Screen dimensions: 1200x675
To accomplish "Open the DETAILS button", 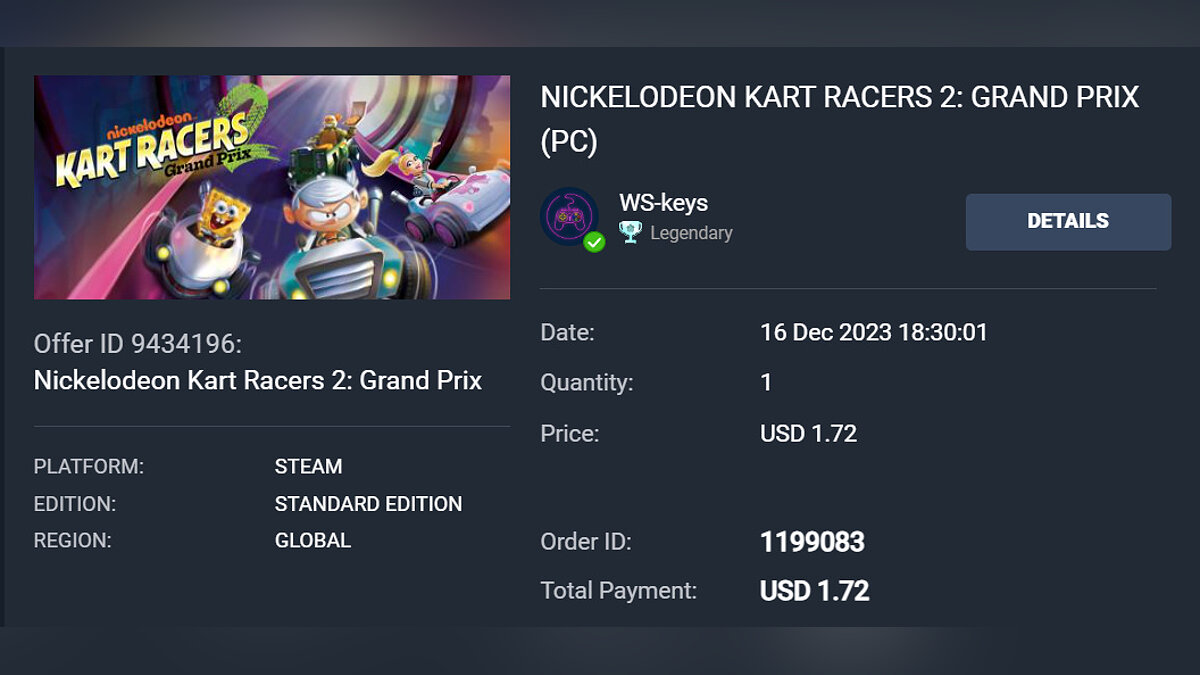I will pyautogui.click(x=1068, y=222).
